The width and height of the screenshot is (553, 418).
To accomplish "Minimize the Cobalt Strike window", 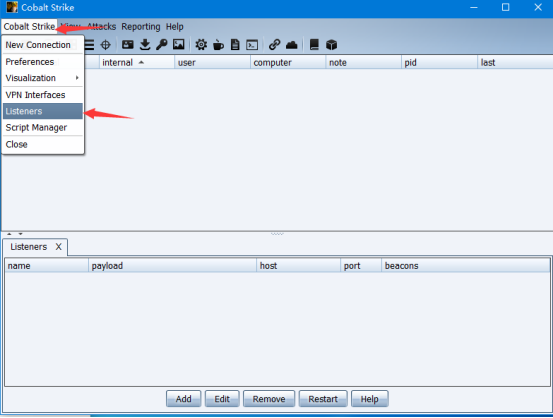I will point(474,7).
